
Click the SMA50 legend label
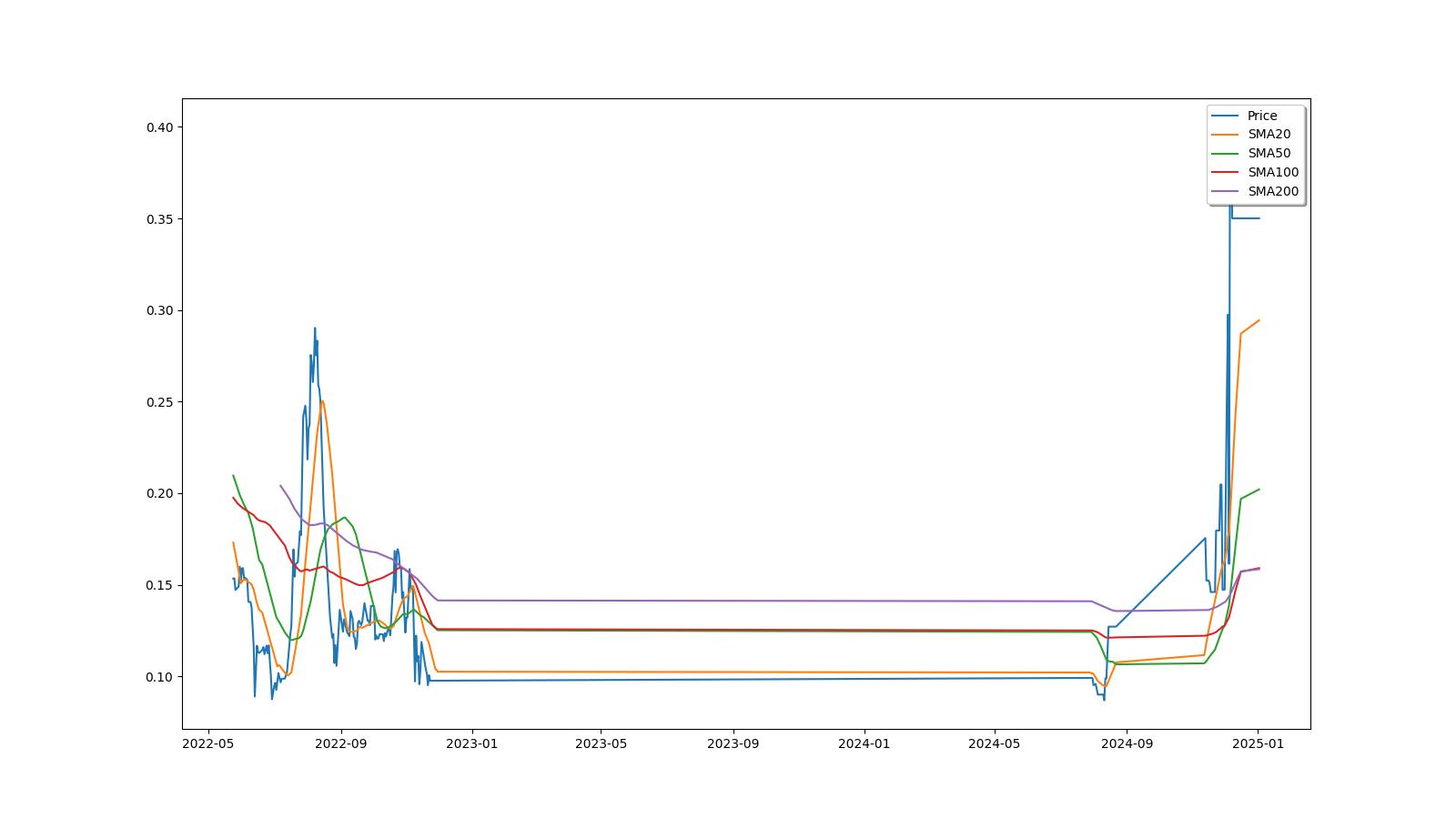coord(1269,153)
